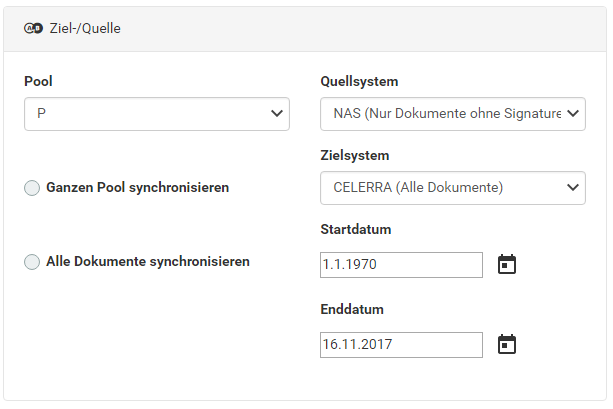The image size is (613, 409).
Task: Select Alle Dokumente synchronisieren radio button
Action: (x=32, y=262)
